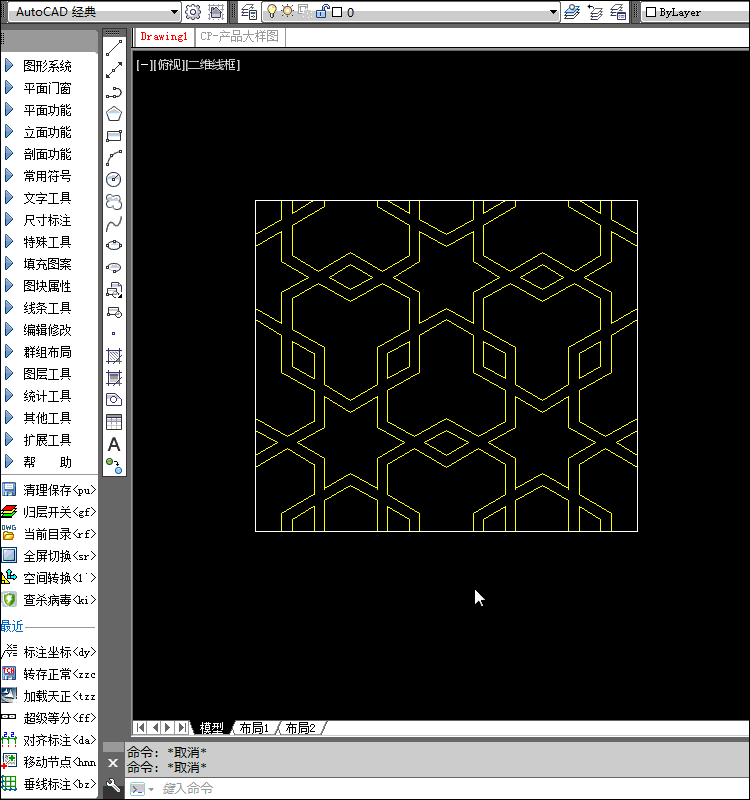Select the Line drawing tool
The height and width of the screenshot is (800, 750).
tap(114, 48)
